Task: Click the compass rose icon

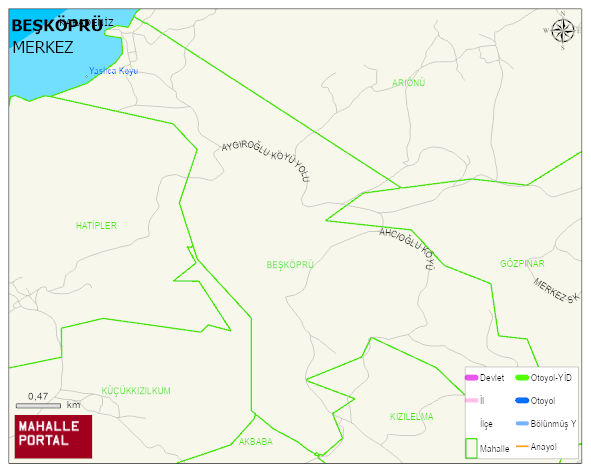Action: 563,31
